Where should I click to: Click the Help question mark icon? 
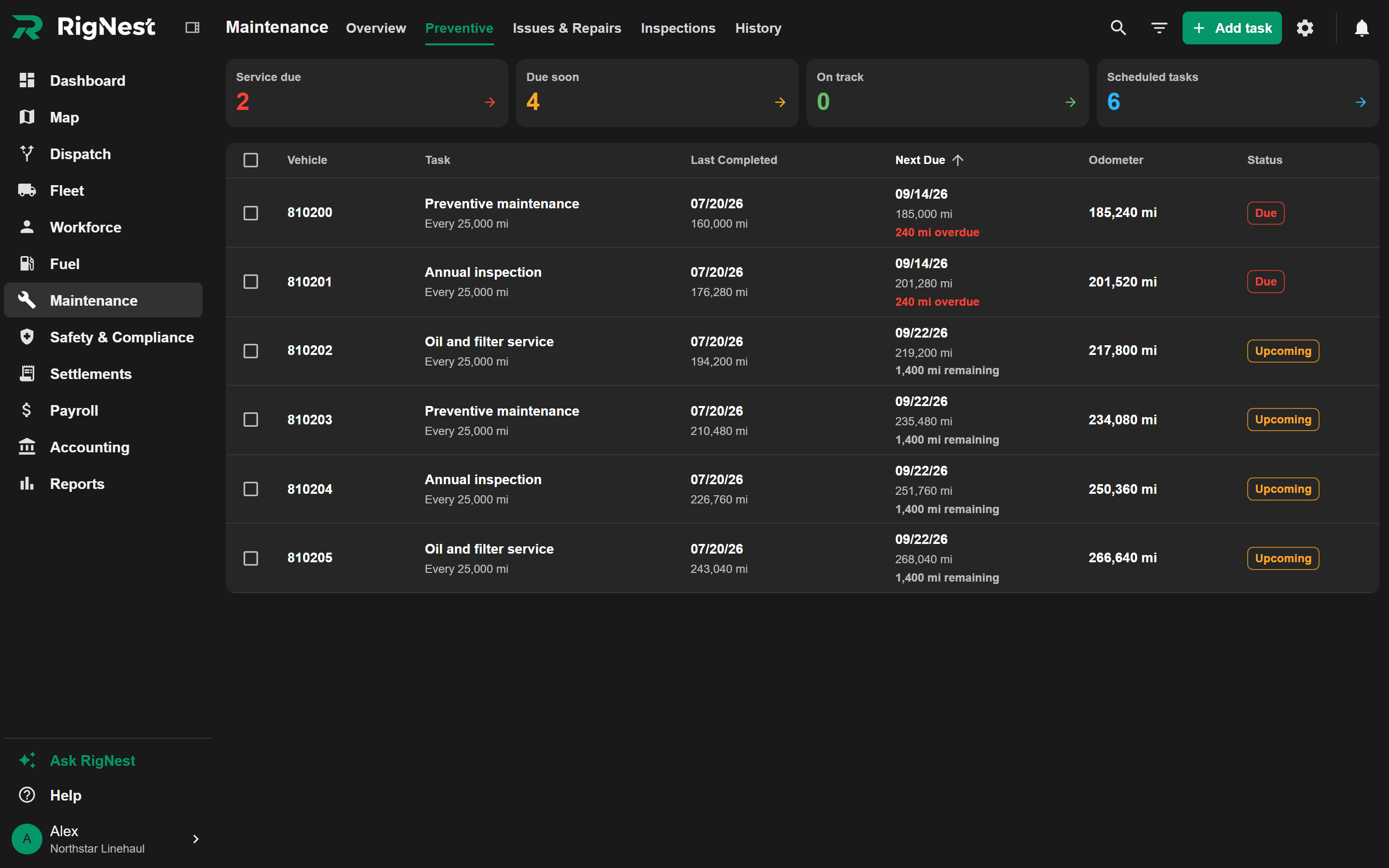pos(27,795)
